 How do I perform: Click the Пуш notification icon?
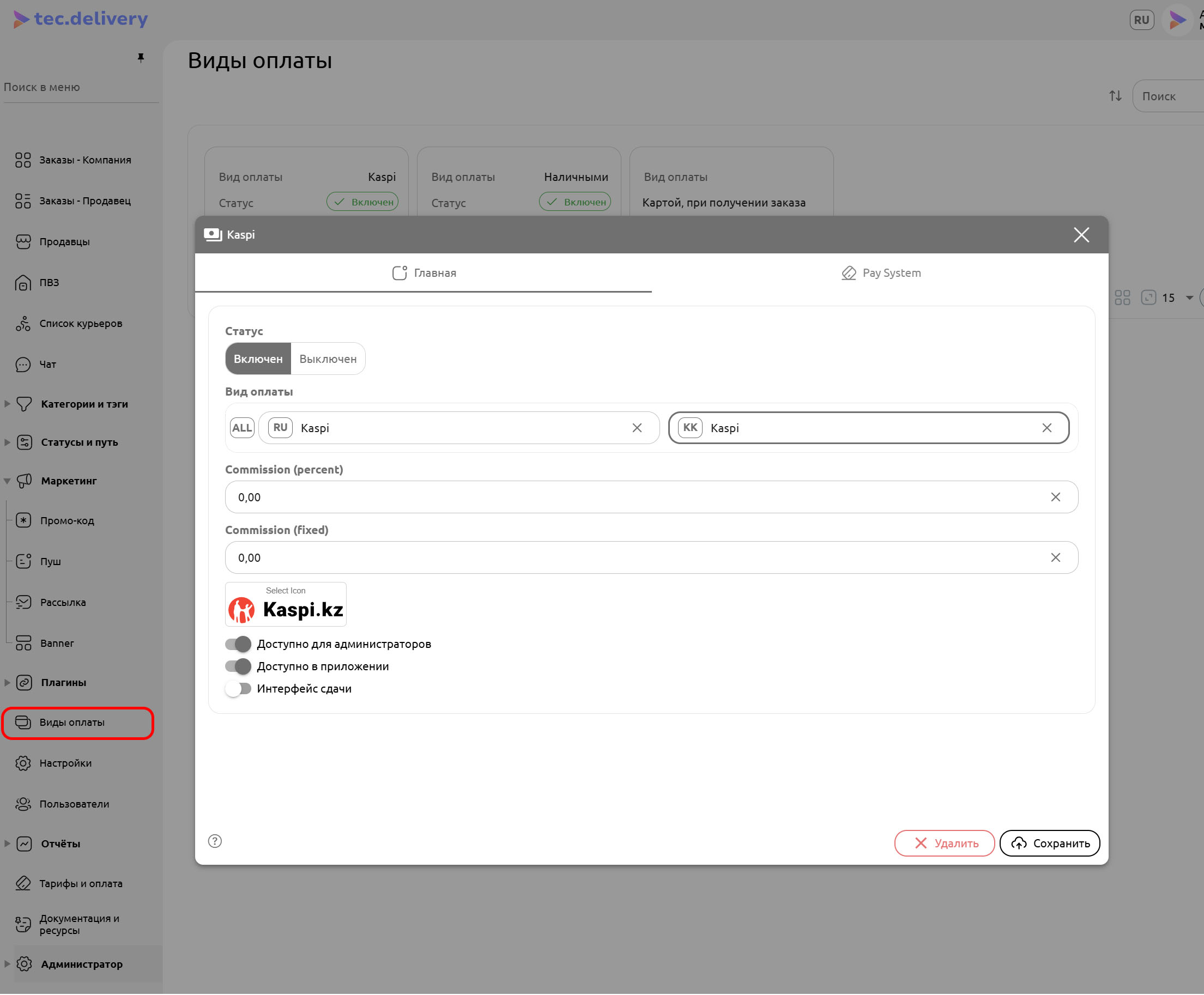coord(23,562)
